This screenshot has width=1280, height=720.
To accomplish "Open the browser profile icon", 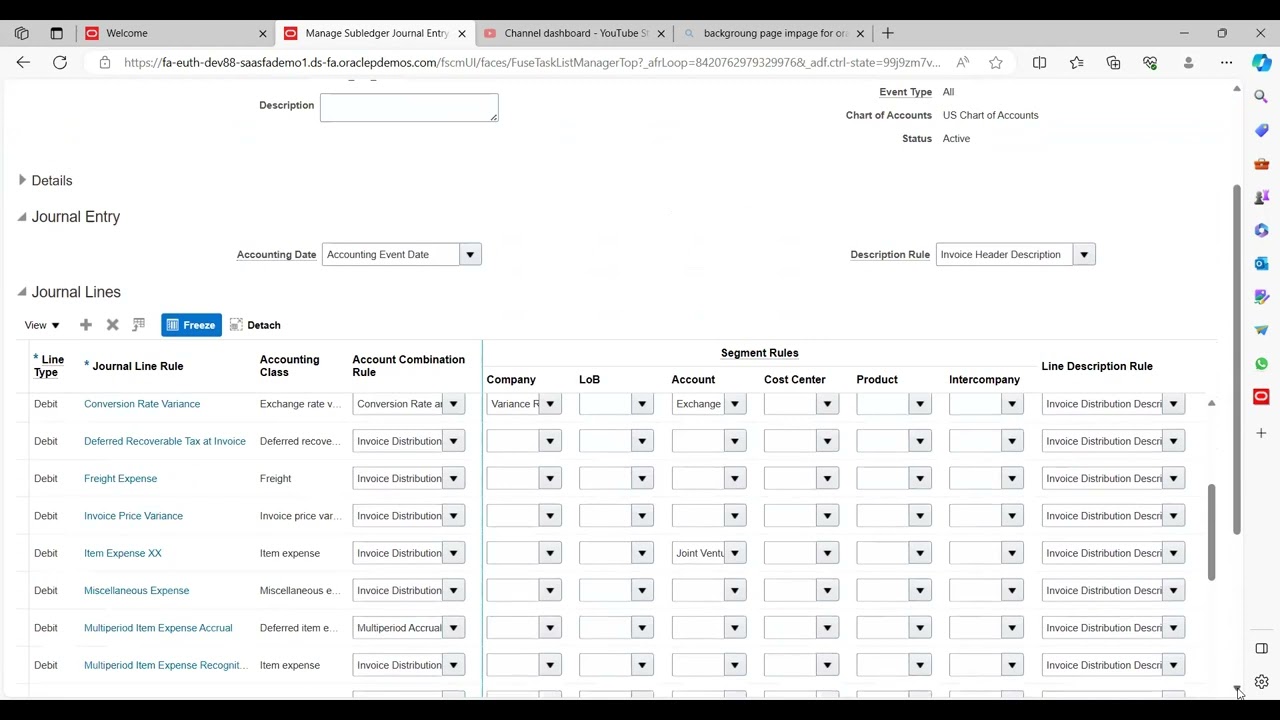I will click(x=1189, y=63).
